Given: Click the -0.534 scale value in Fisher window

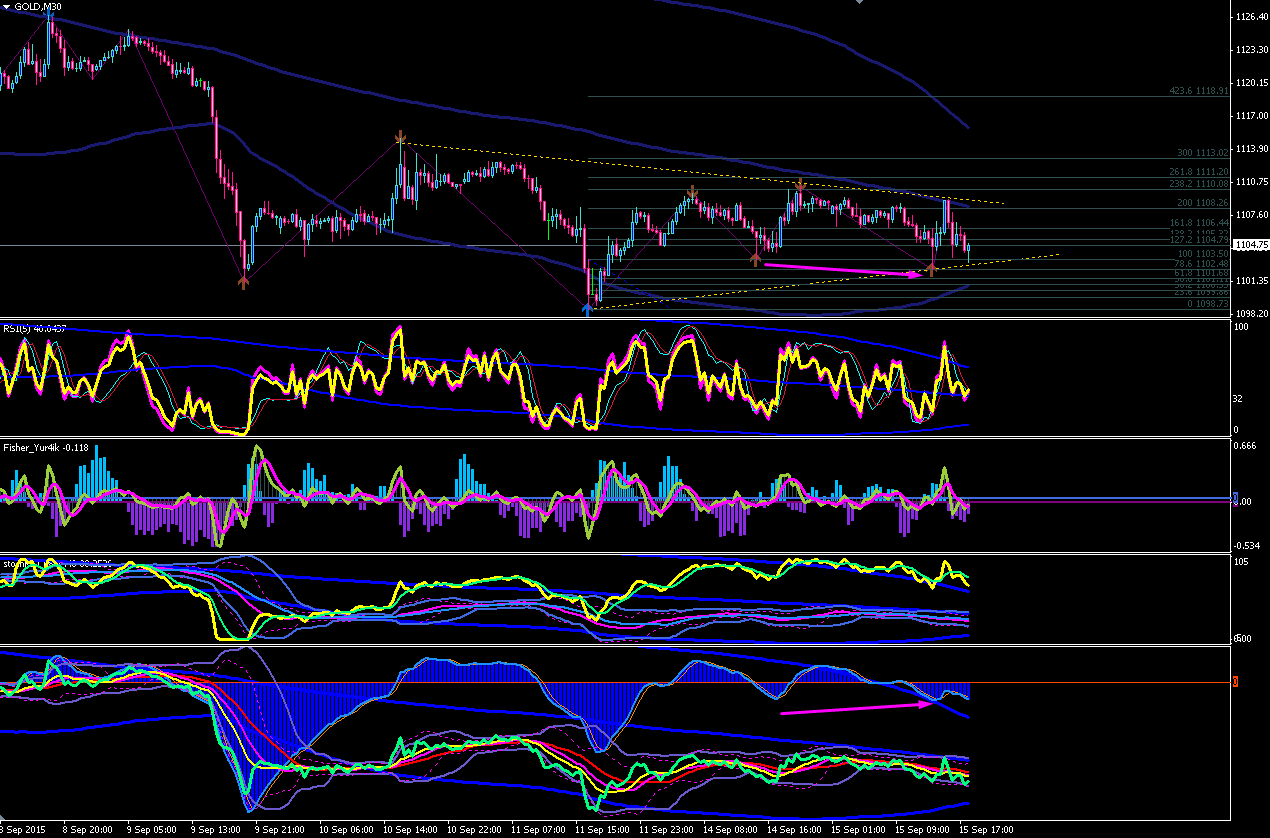Looking at the screenshot, I should coord(1247,545).
